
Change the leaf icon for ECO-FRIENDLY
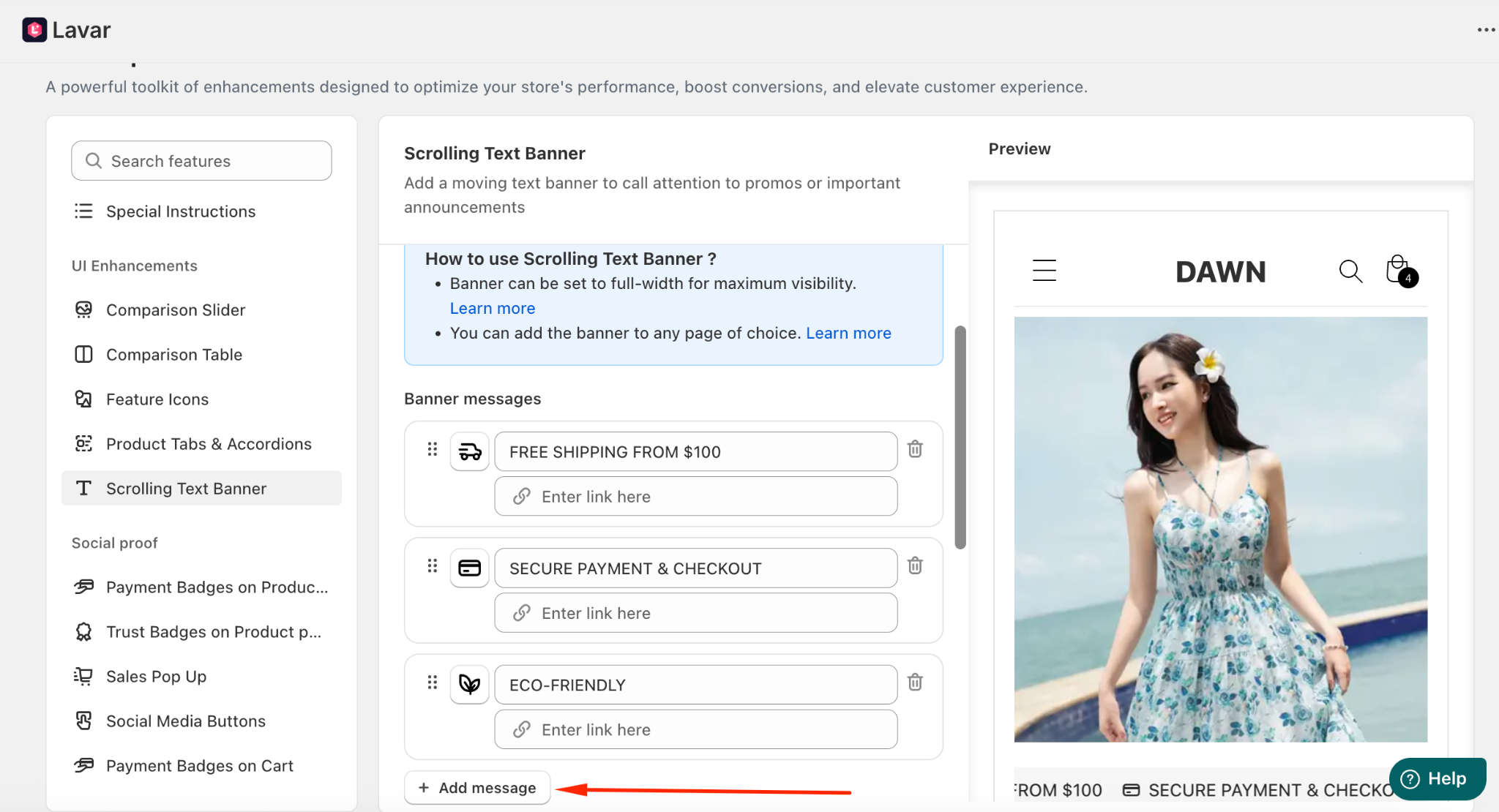469,685
